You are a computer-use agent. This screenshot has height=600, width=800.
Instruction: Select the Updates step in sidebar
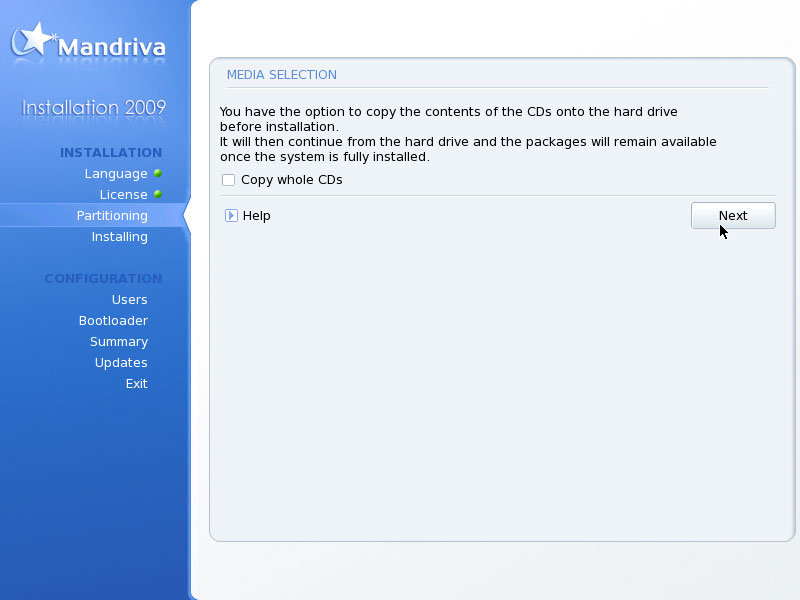pyautogui.click(x=121, y=362)
